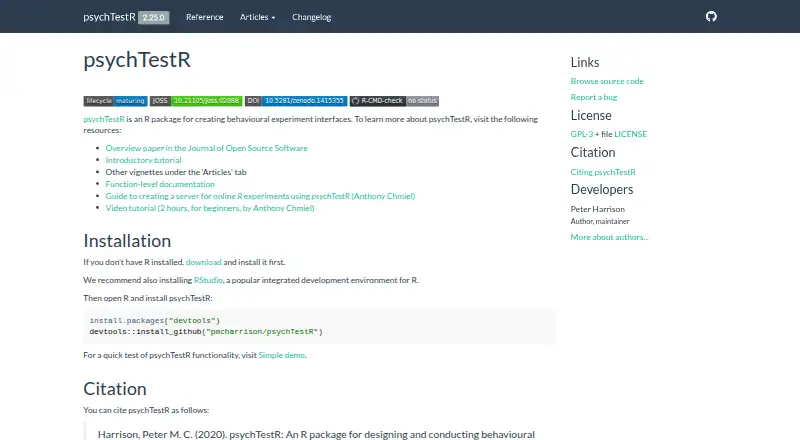The height and width of the screenshot is (440, 800).
Task: Open the Reference page
Action: click(205, 17)
